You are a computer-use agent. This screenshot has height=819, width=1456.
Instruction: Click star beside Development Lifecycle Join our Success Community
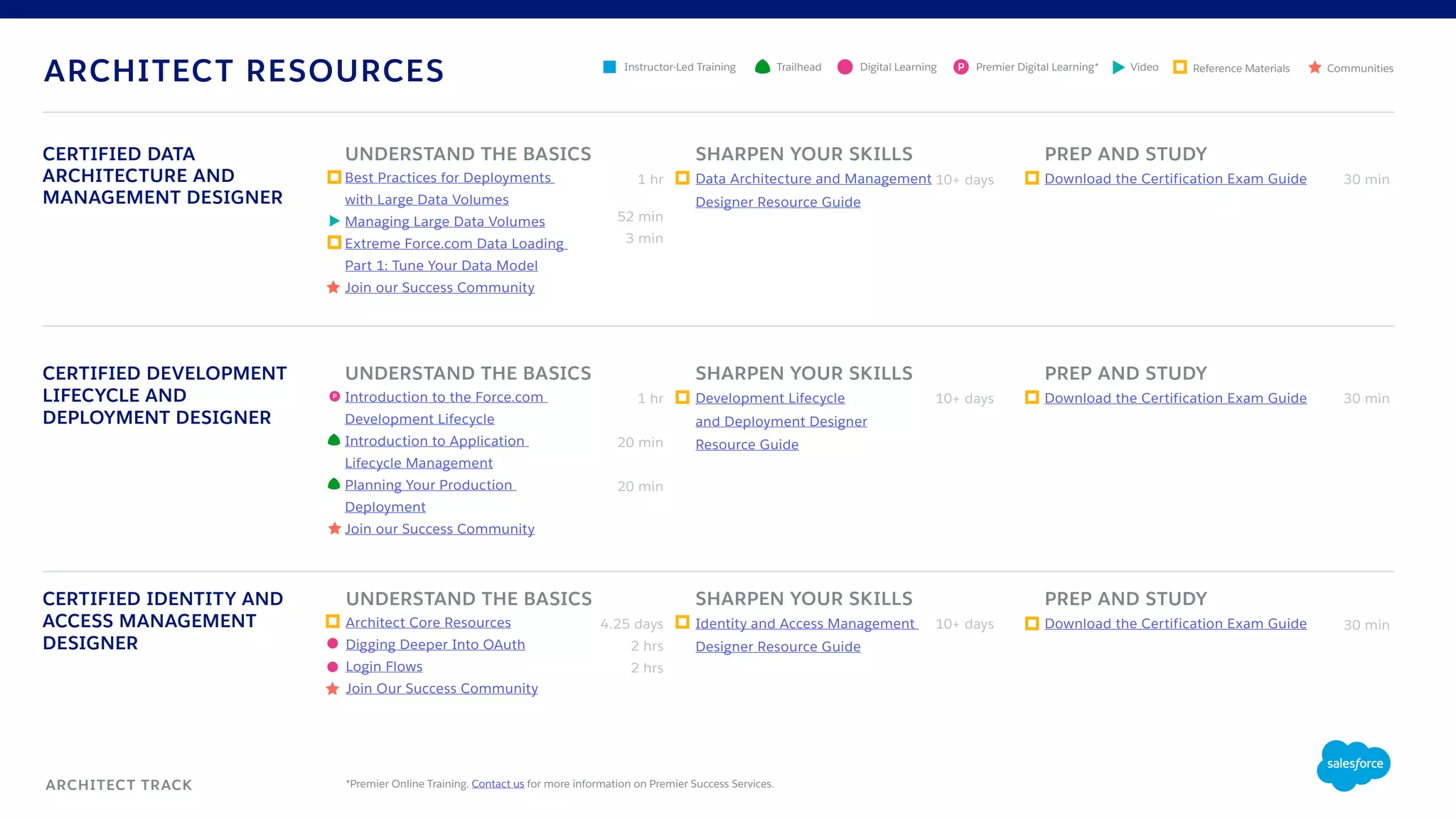[334, 528]
